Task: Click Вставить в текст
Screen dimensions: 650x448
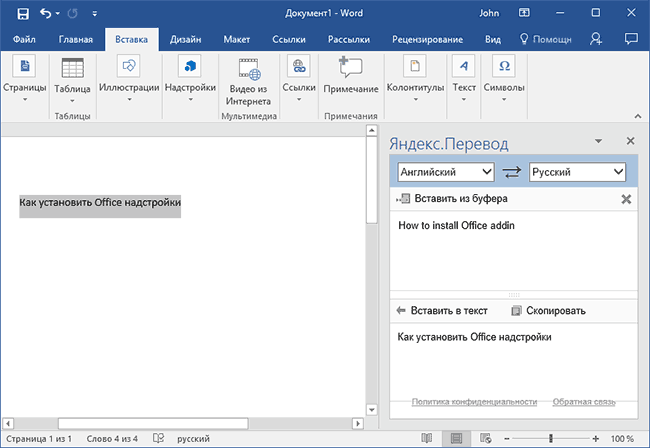Action: point(442,310)
